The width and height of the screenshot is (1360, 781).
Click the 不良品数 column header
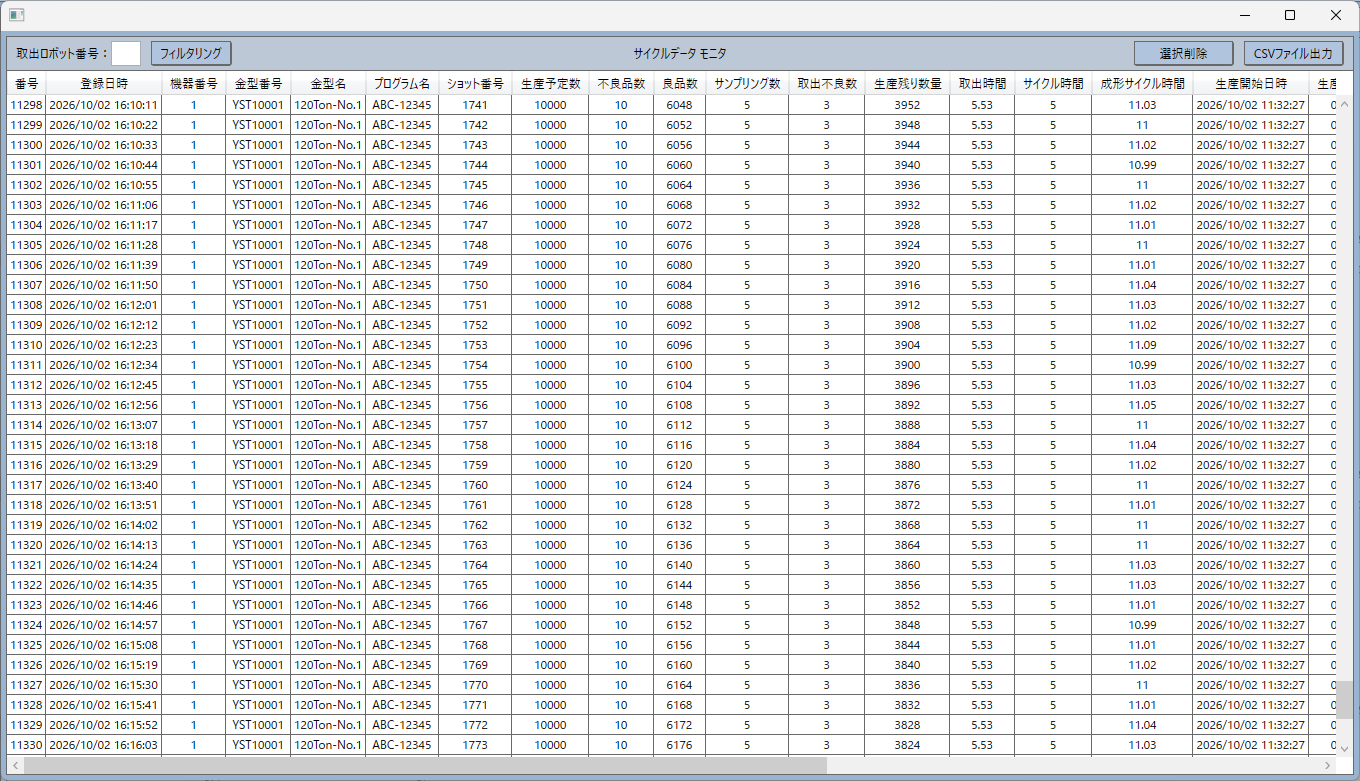click(x=621, y=84)
